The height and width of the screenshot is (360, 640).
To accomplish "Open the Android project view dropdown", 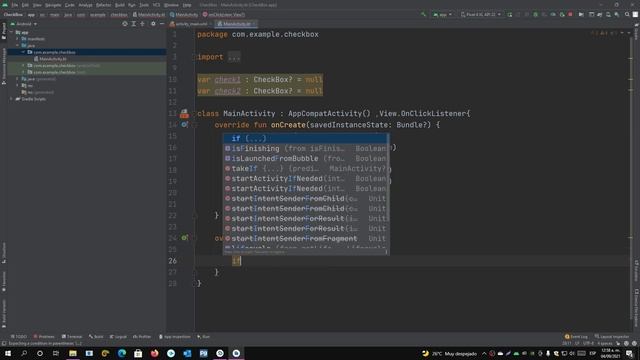I will point(24,24).
